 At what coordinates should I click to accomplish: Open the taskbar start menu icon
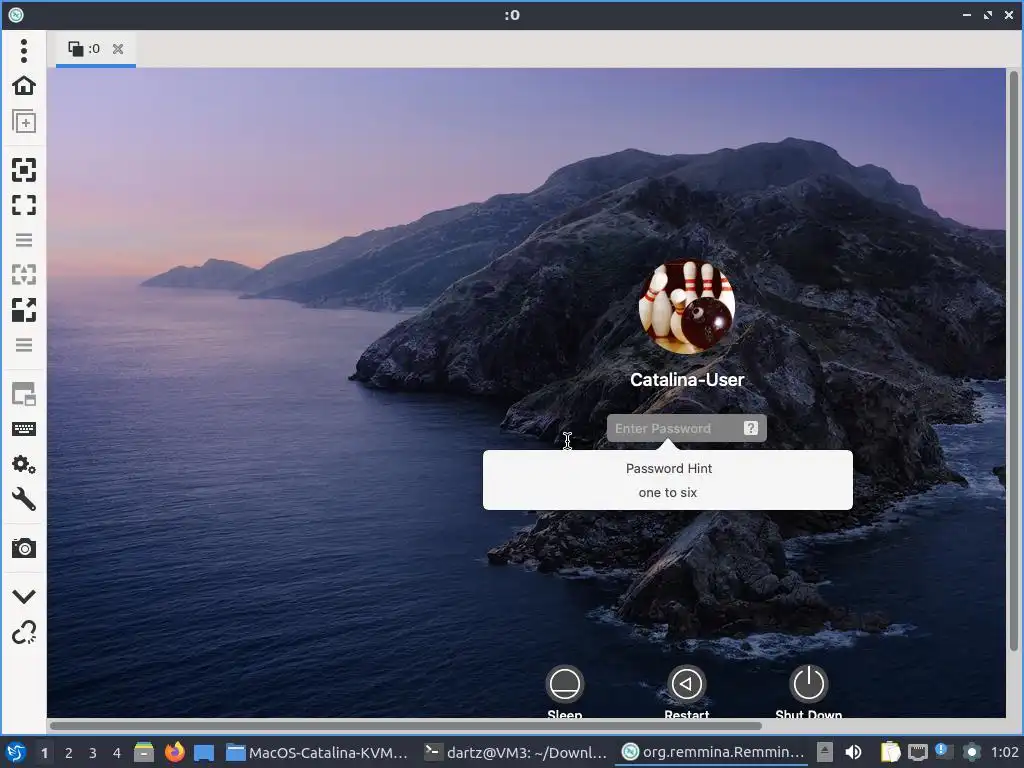16,752
